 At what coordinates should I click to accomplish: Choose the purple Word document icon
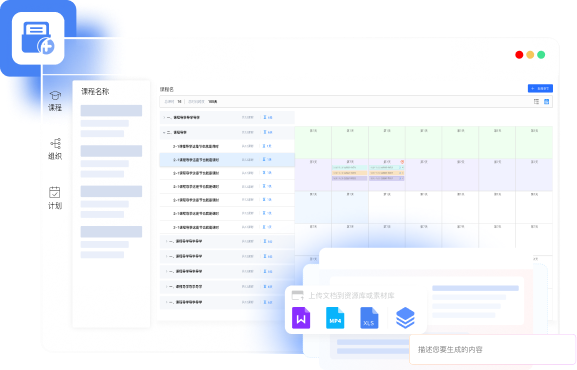point(301,318)
